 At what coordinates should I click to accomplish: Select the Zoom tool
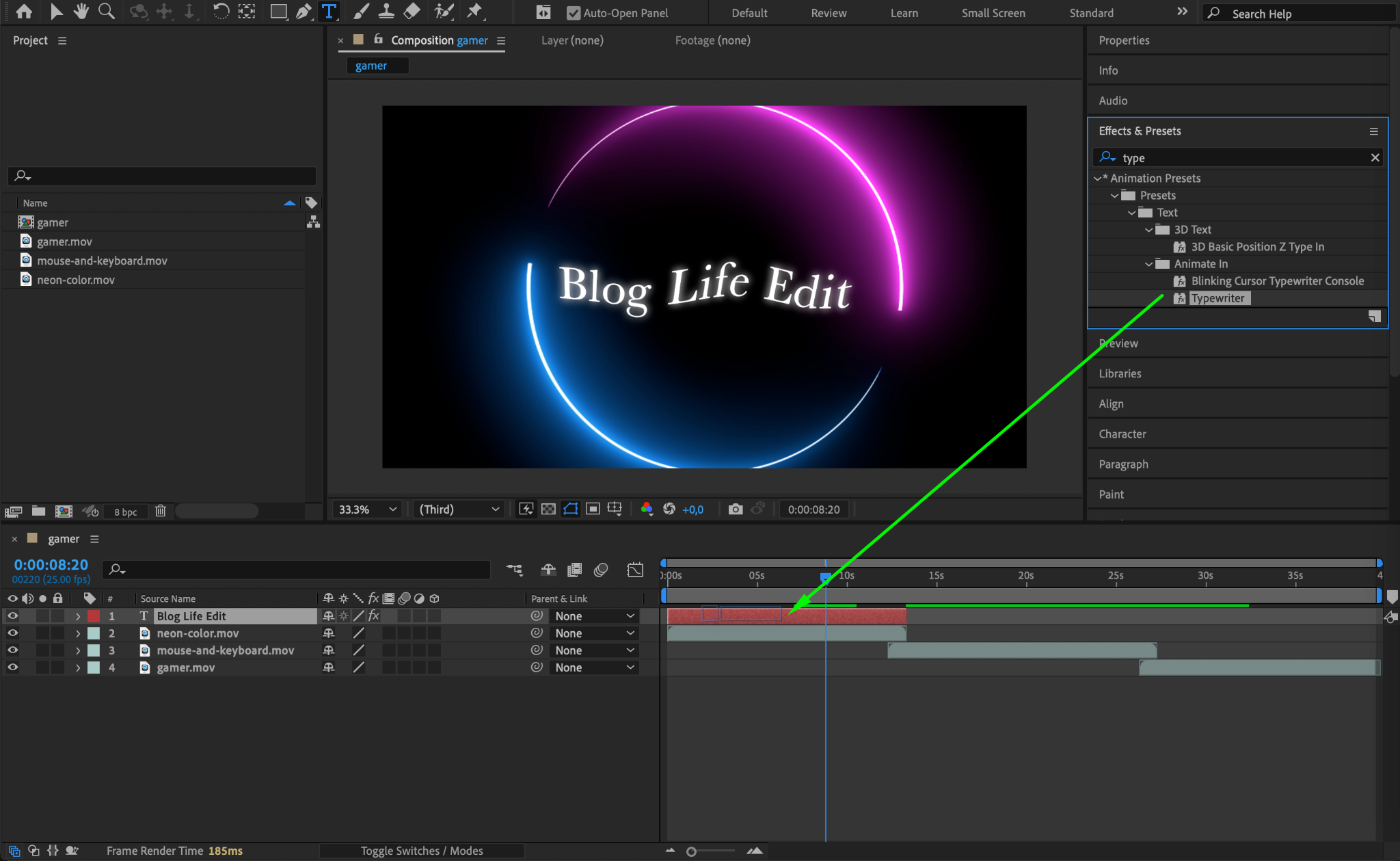point(107,12)
